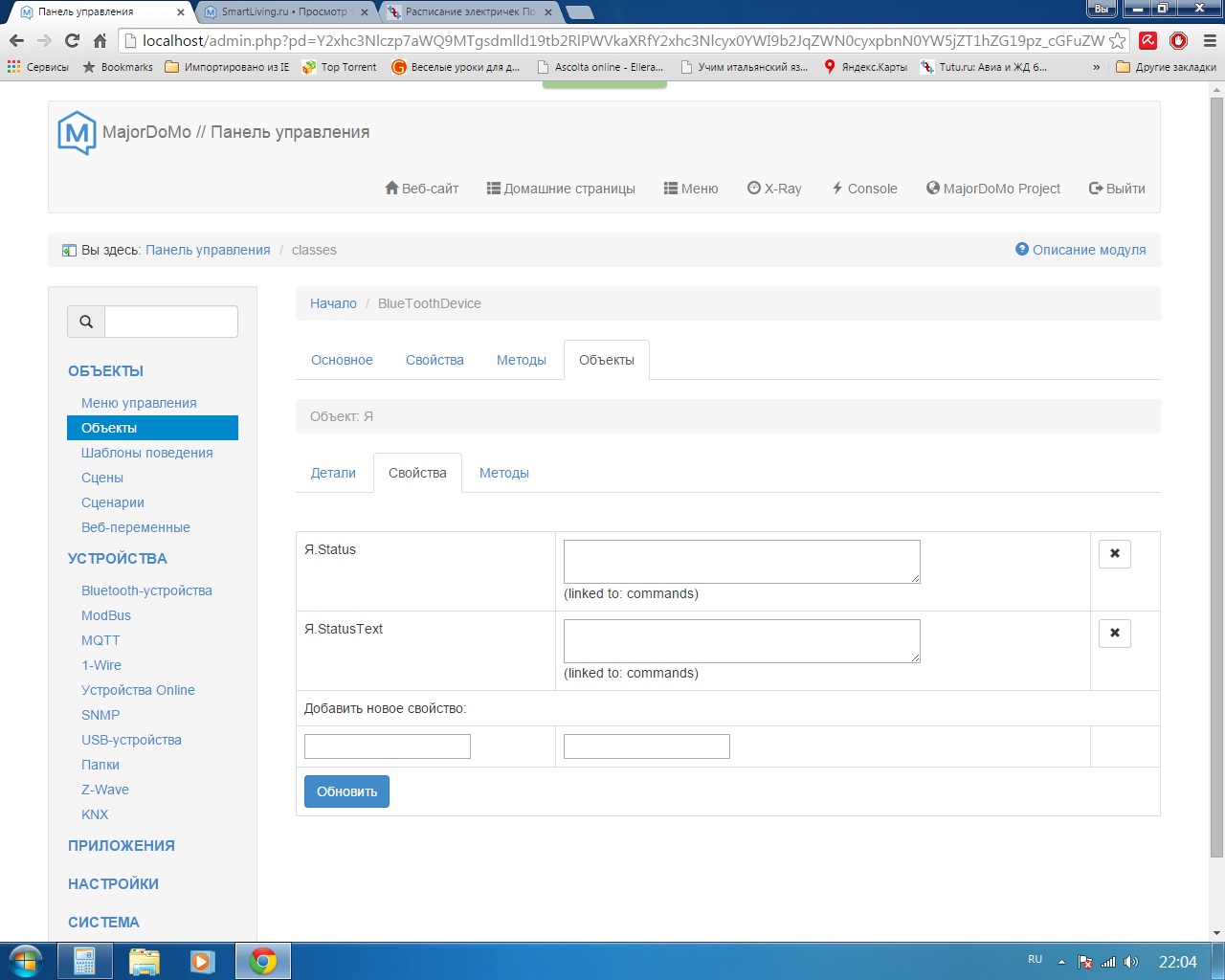Click the Я.StatusText value textarea
The image size is (1225, 980).
[x=742, y=641]
